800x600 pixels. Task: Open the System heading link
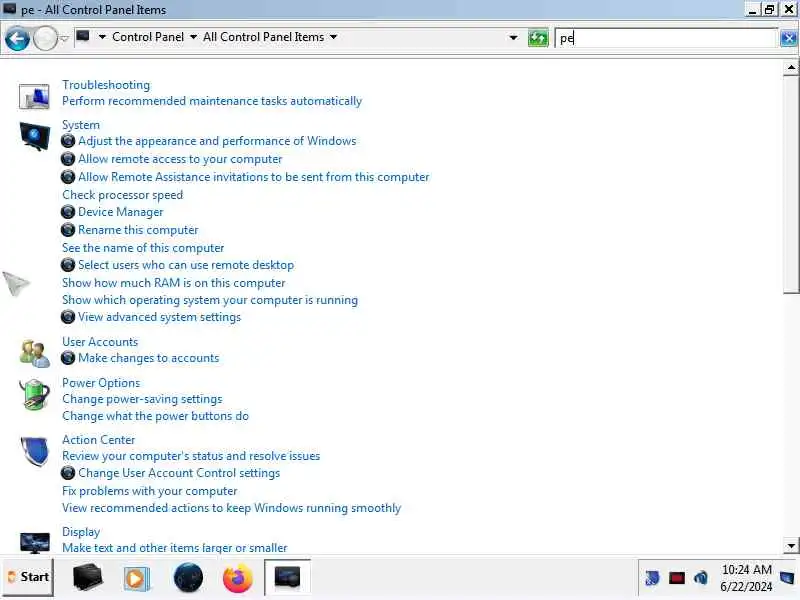point(81,125)
